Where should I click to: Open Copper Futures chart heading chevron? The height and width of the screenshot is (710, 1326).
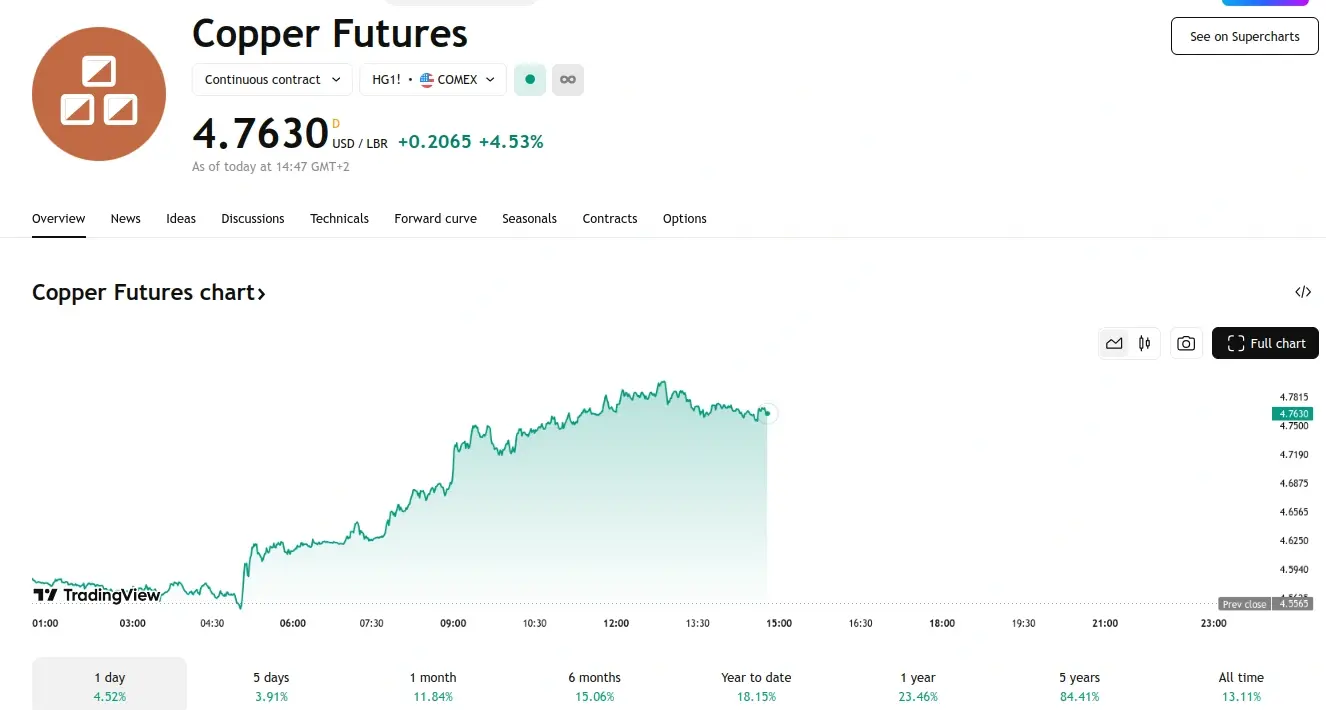click(261, 293)
